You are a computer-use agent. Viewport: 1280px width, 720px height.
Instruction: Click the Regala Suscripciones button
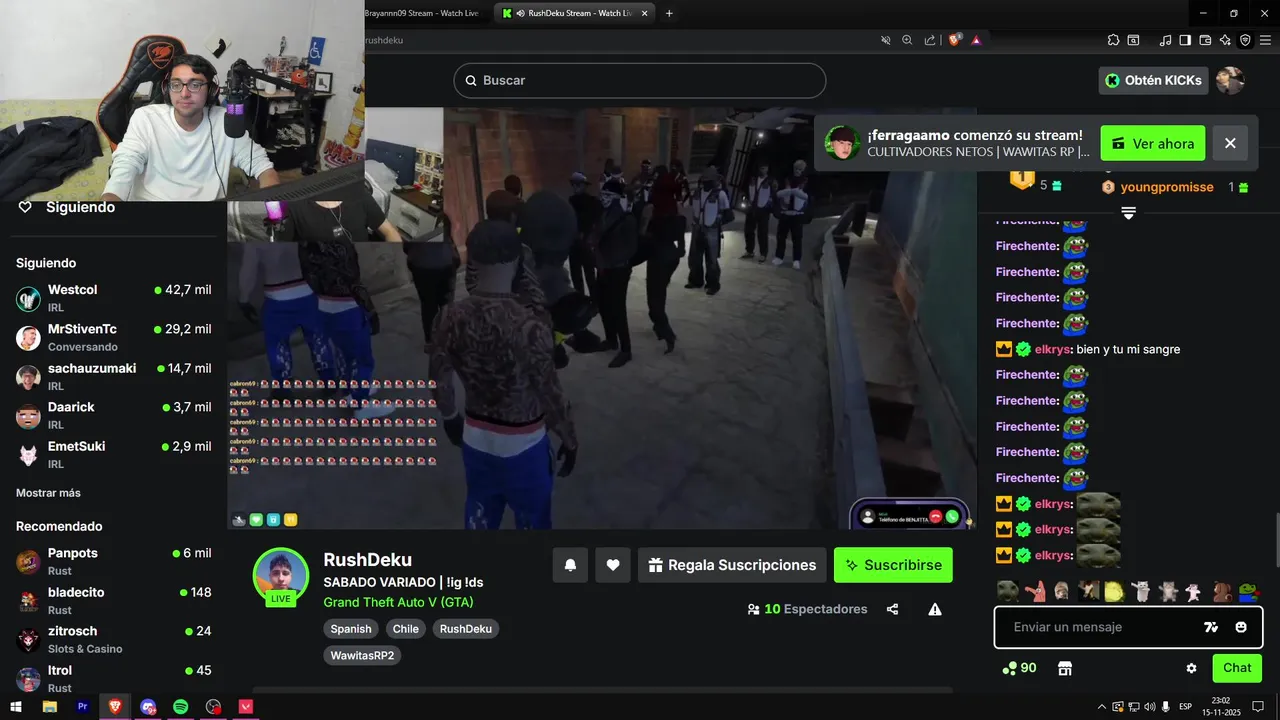click(x=732, y=565)
